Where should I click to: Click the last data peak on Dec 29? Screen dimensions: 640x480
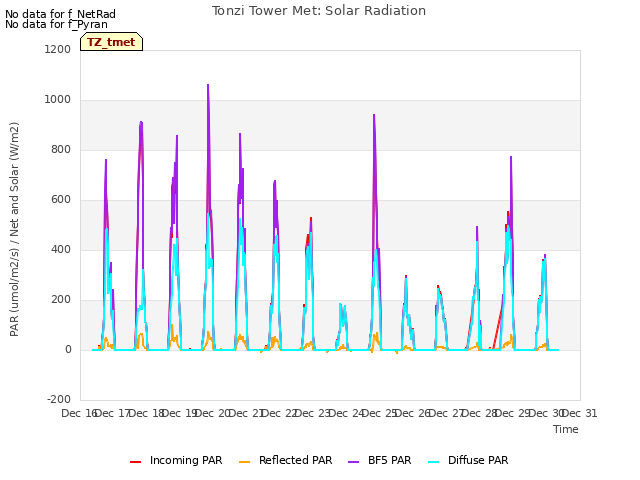[x=544, y=255]
